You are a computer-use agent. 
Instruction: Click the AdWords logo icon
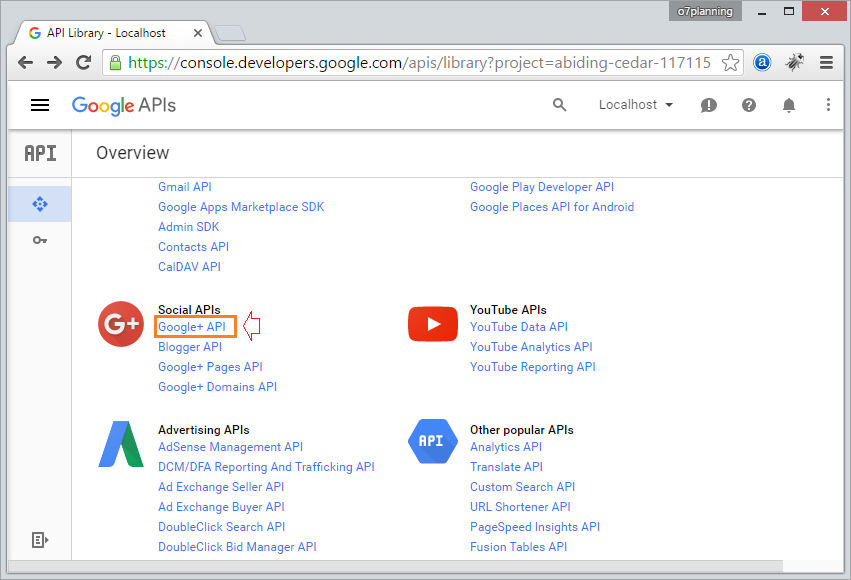(x=121, y=444)
